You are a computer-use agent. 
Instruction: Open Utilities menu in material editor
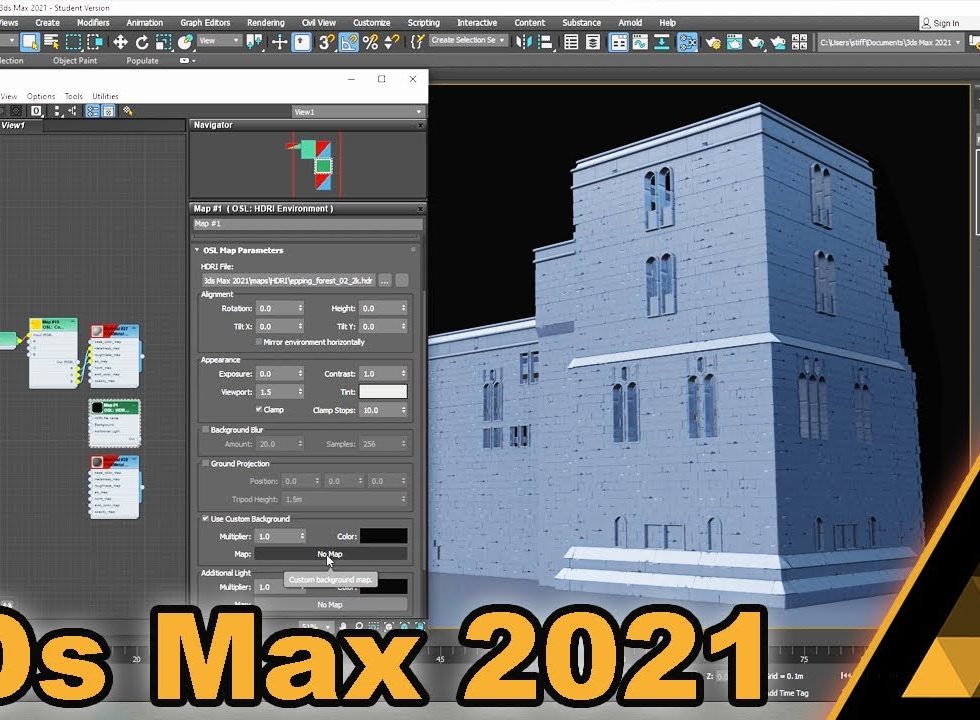pos(105,96)
